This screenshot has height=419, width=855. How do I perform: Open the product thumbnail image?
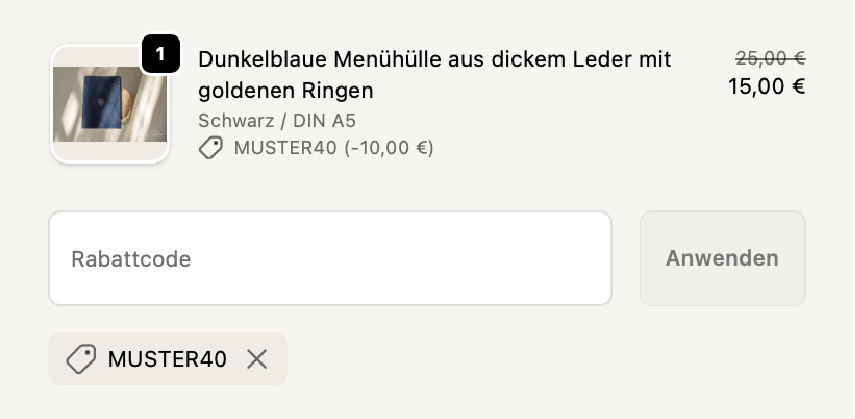click(x=109, y=105)
